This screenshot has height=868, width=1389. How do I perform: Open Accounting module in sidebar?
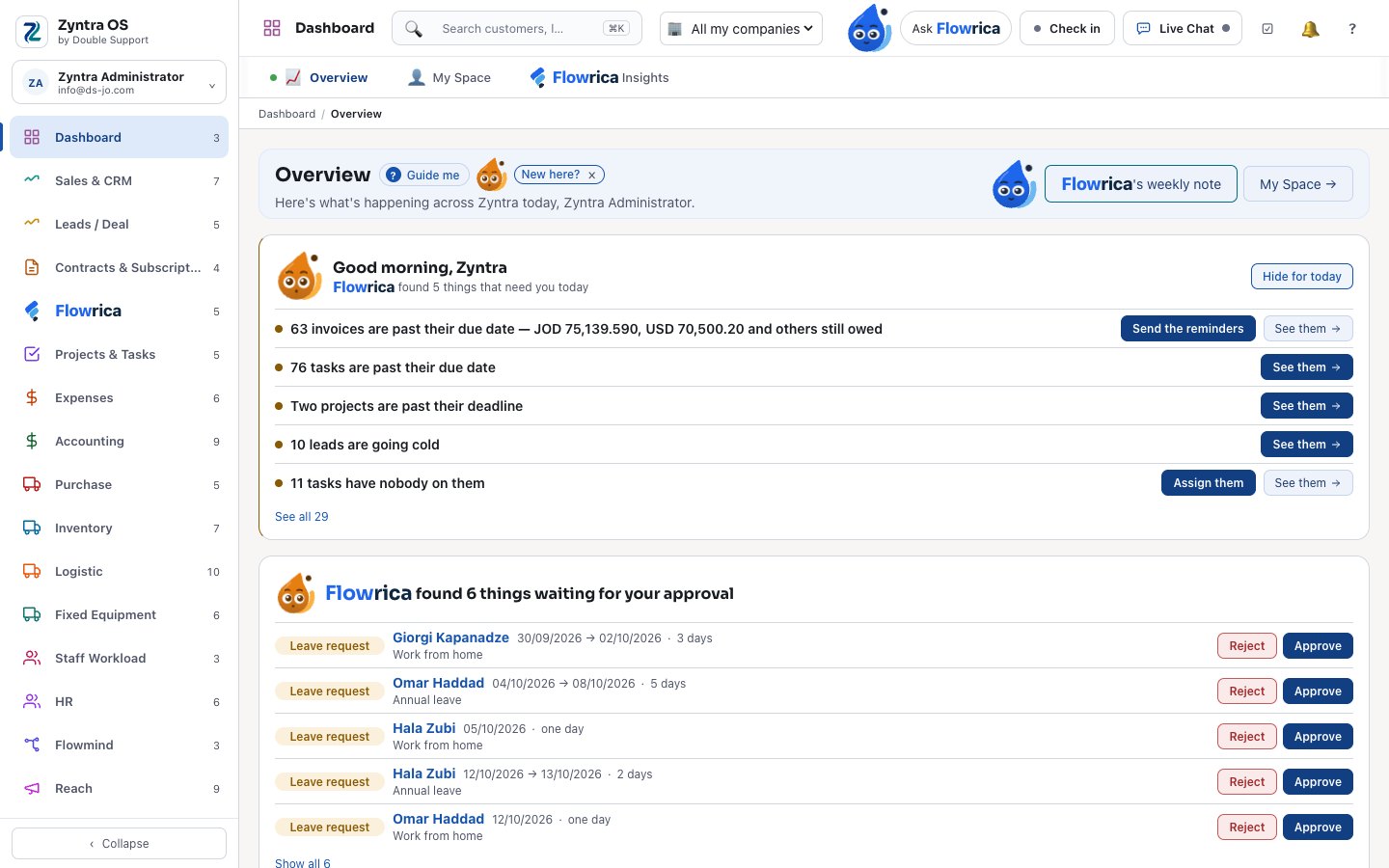(120, 441)
